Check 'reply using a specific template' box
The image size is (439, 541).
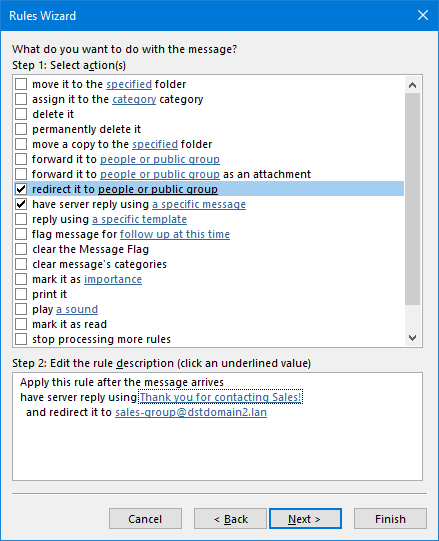(x=21, y=219)
